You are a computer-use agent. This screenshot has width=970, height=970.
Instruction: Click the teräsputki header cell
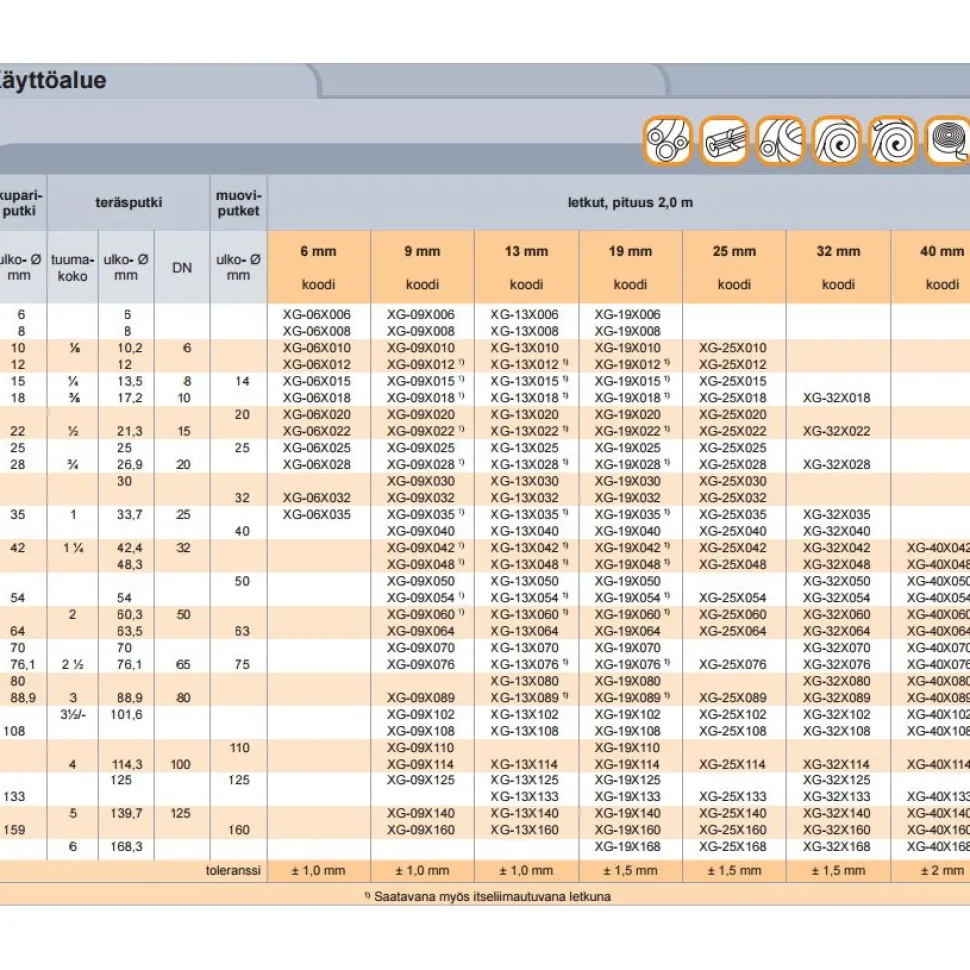129,202
